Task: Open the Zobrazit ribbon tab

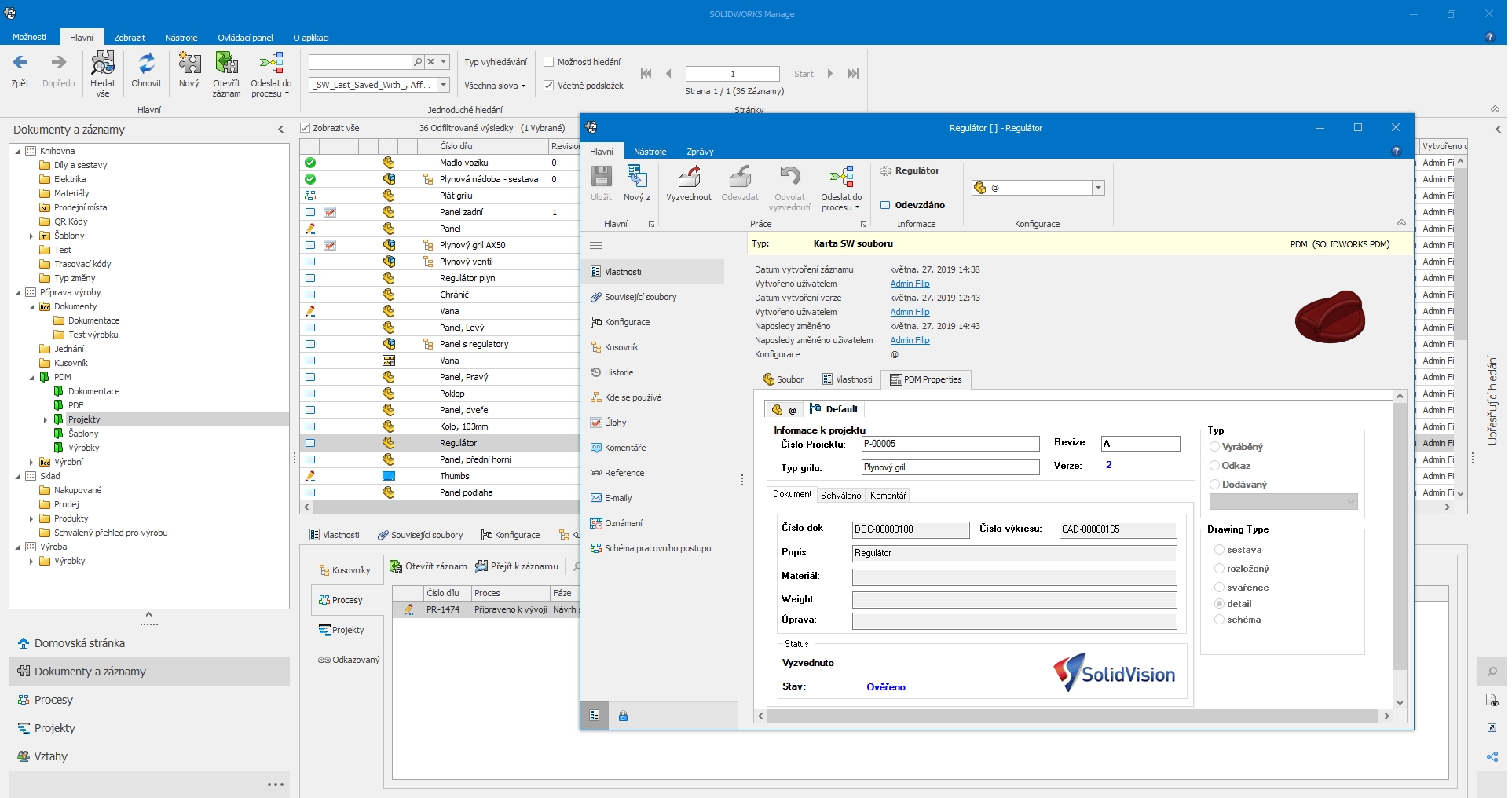Action: coord(130,38)
